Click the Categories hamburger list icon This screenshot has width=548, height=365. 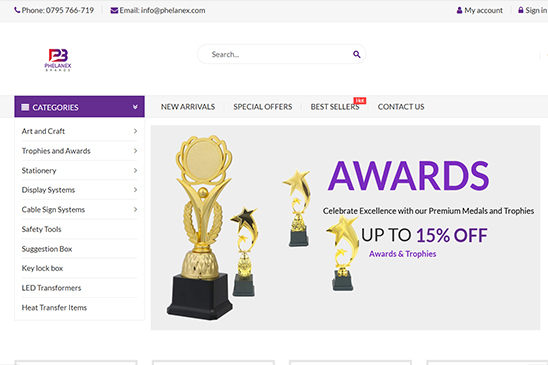pyautogui.click(x=25, y=107)
